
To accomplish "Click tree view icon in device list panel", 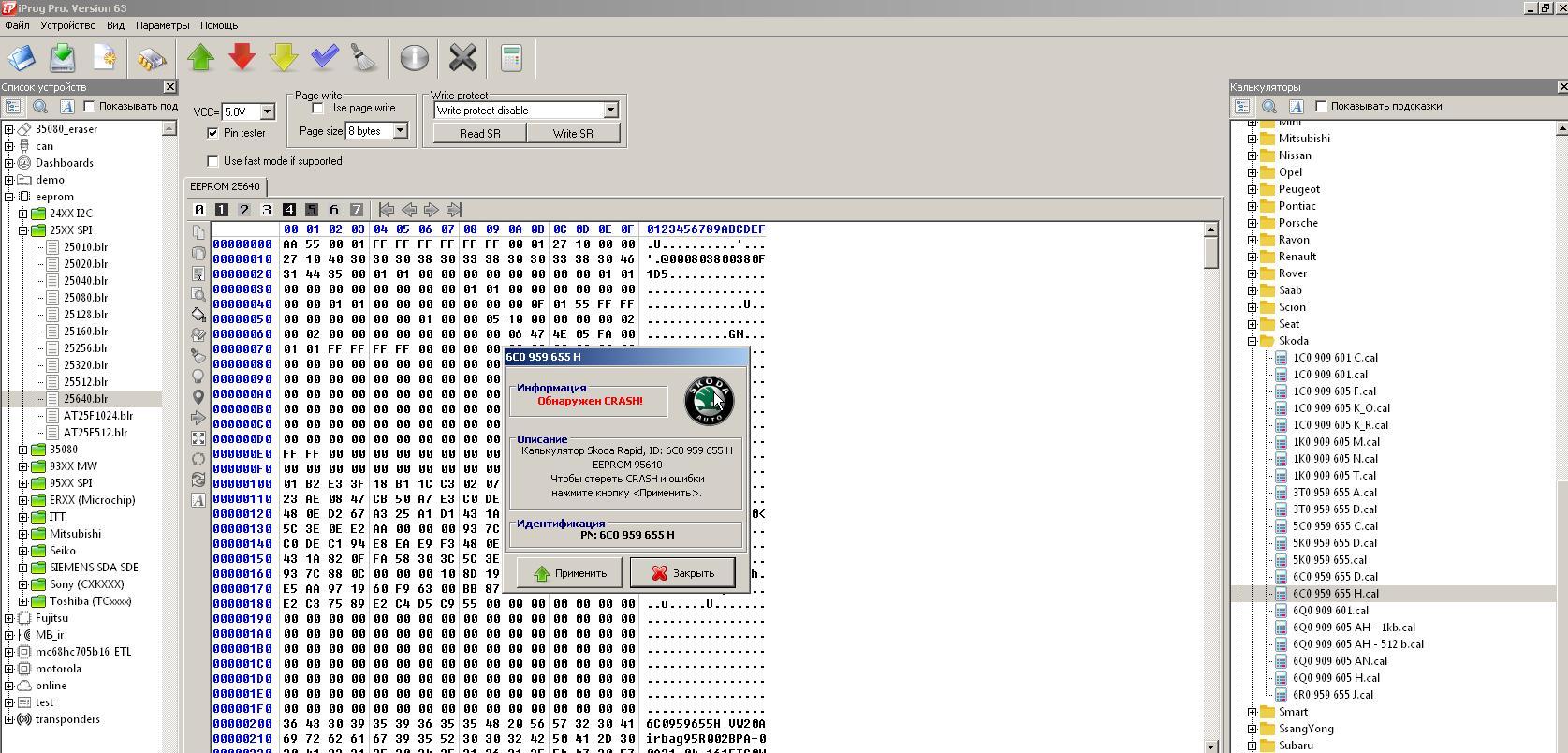I will point(13,107).
